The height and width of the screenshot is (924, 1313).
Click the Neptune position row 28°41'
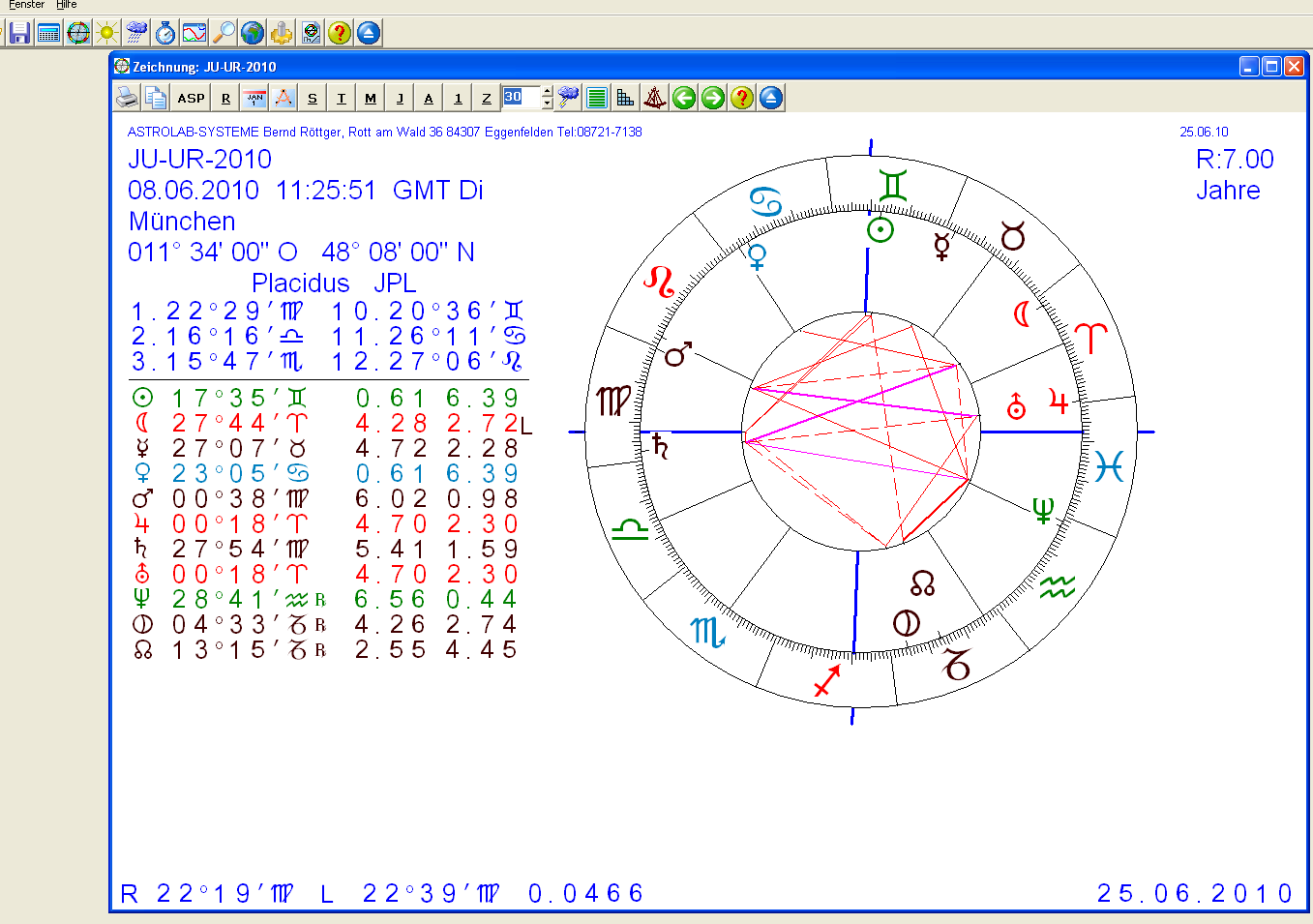(x=325, y=599)
